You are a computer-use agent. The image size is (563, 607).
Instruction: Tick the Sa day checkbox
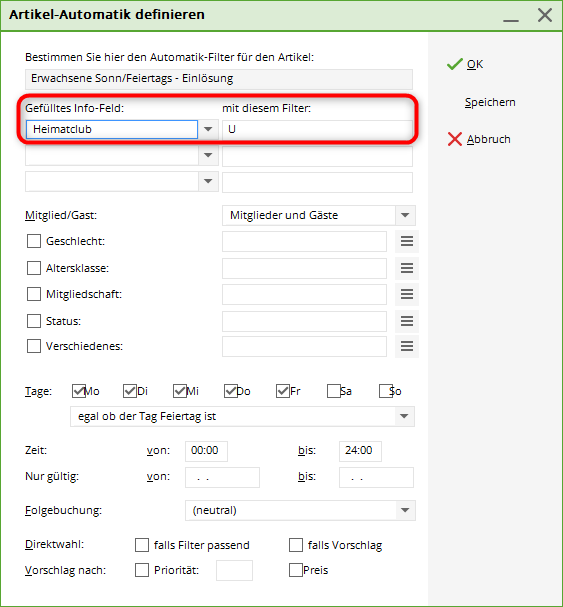click(333, 391)
